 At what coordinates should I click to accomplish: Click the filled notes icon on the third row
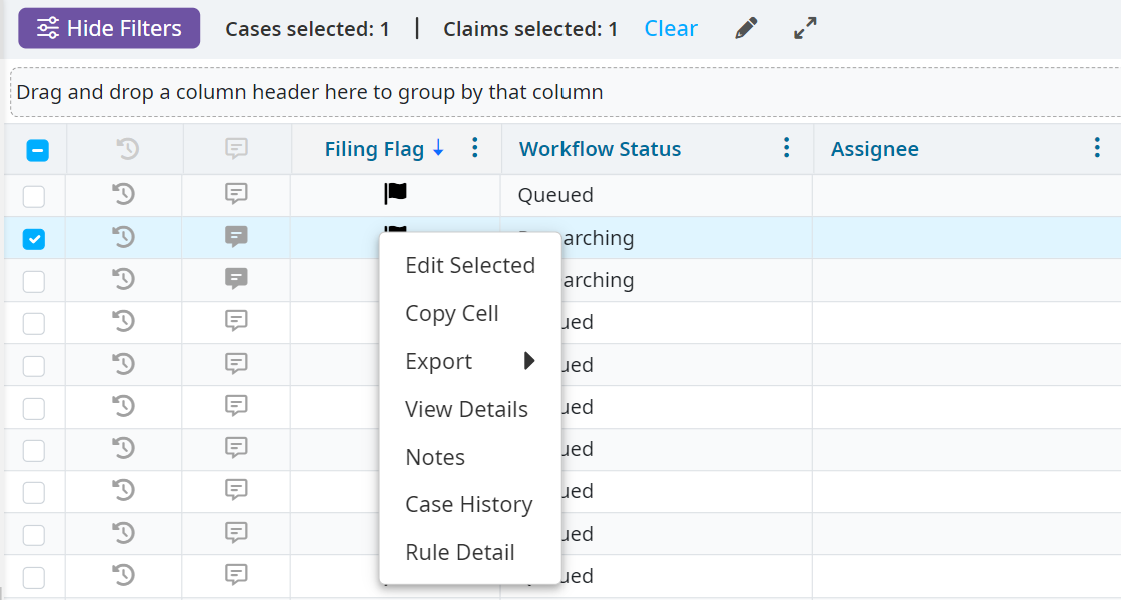(236, 279)
